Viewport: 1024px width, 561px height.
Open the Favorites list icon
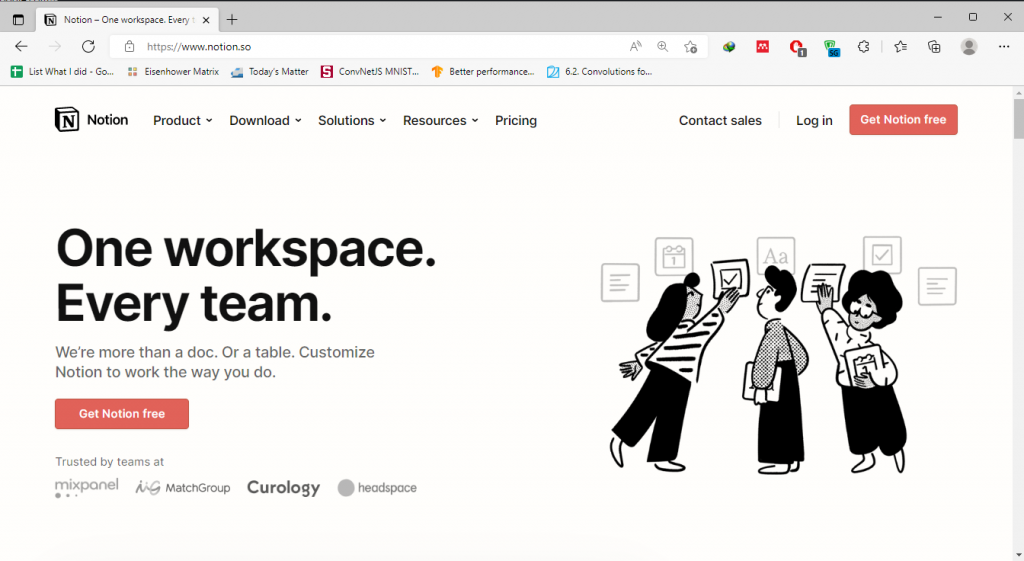[901, 46]
